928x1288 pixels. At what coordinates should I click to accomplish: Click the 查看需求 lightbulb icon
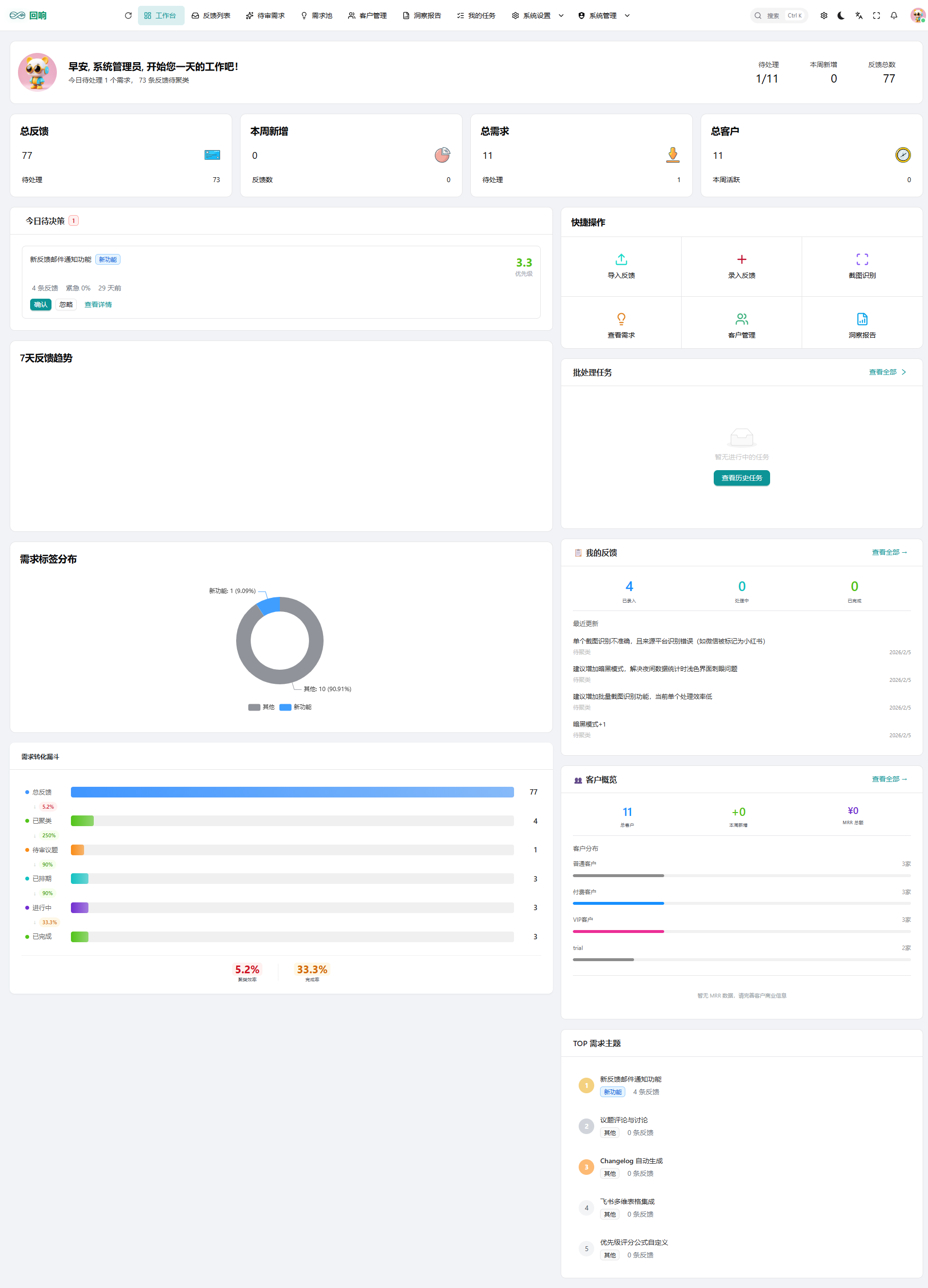tap(621, 319)
